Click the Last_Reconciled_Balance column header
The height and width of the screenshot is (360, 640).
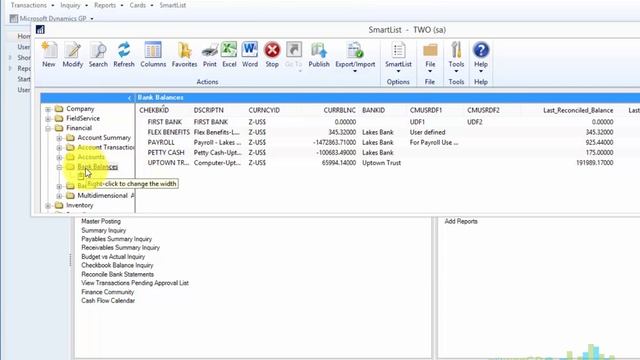pos(578,110)
